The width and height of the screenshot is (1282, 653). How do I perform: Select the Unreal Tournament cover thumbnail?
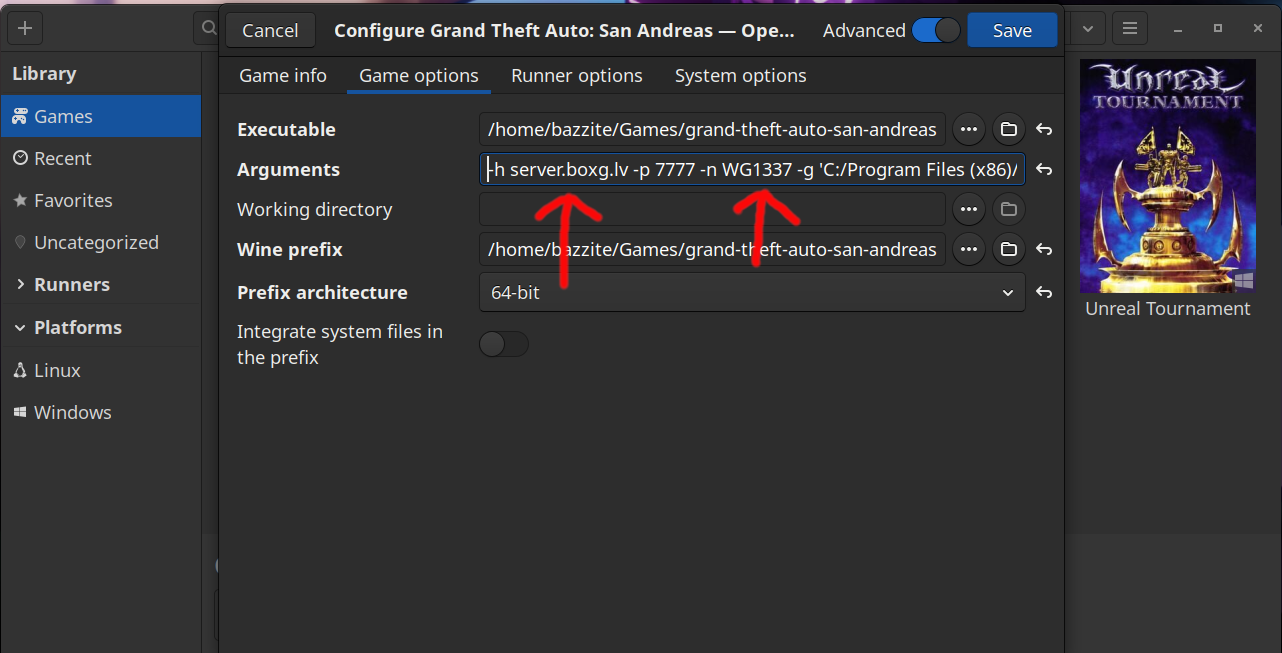pyautogui.click(x=1168, y=176)
